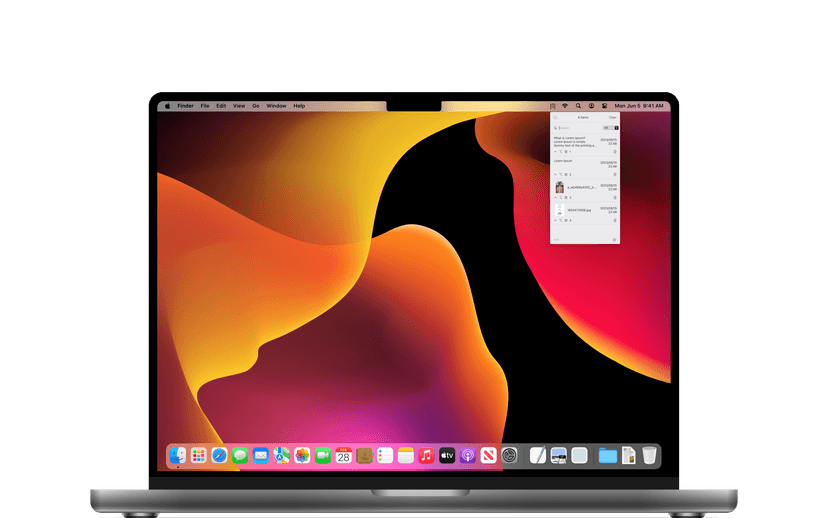Open the Apple menu
This screenshot has width=828, height=518.
coord(167,106)
